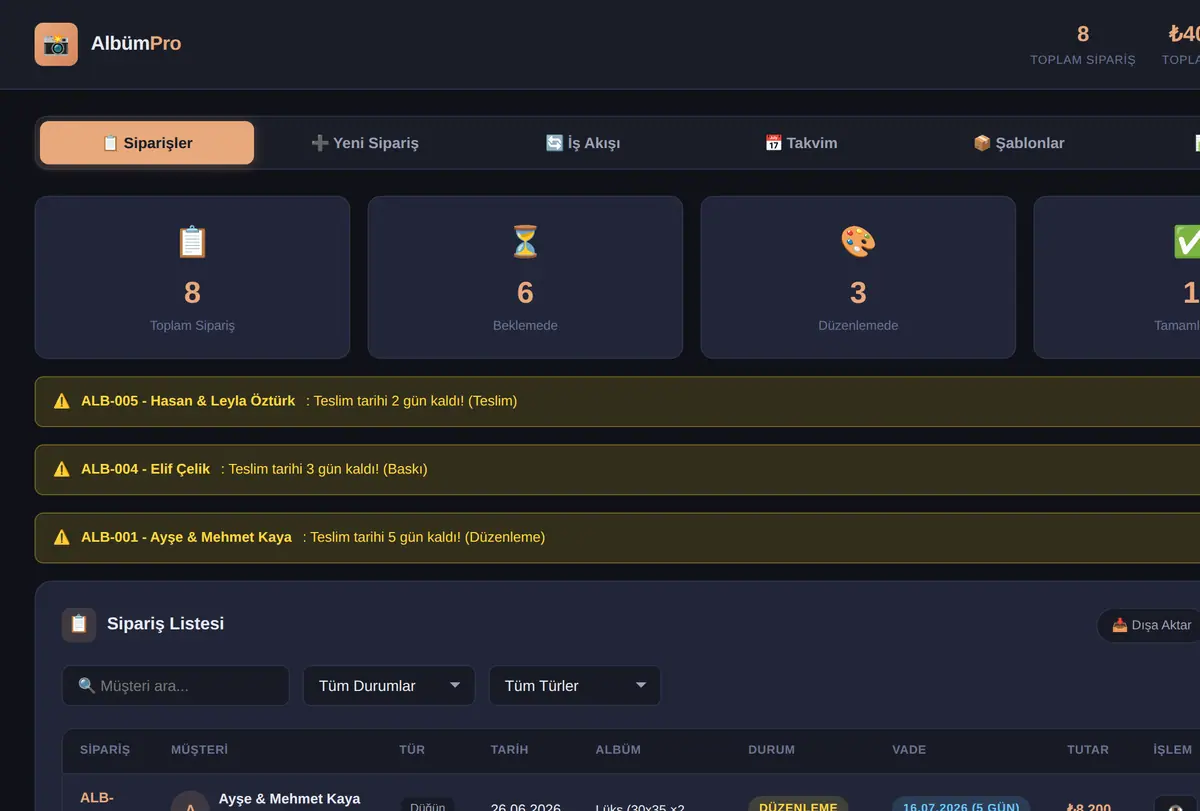Open the Tüm Durumlar status dropdown
1200x811 pixels.
click(389, 686)
